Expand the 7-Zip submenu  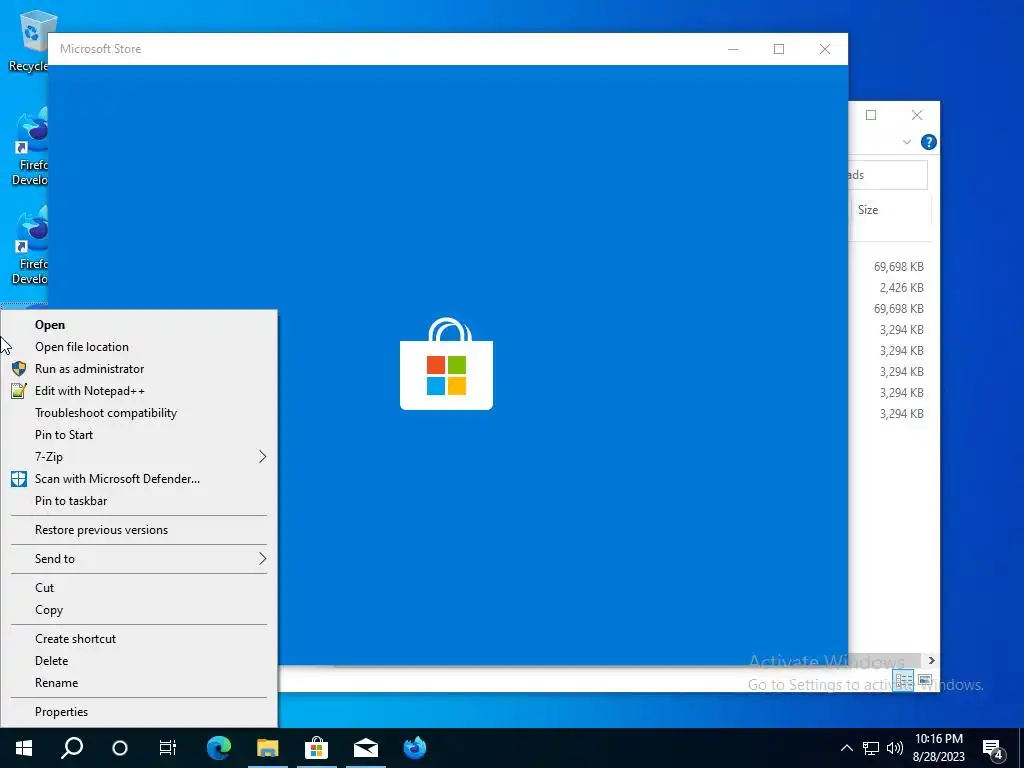click(x=138, y=456)
